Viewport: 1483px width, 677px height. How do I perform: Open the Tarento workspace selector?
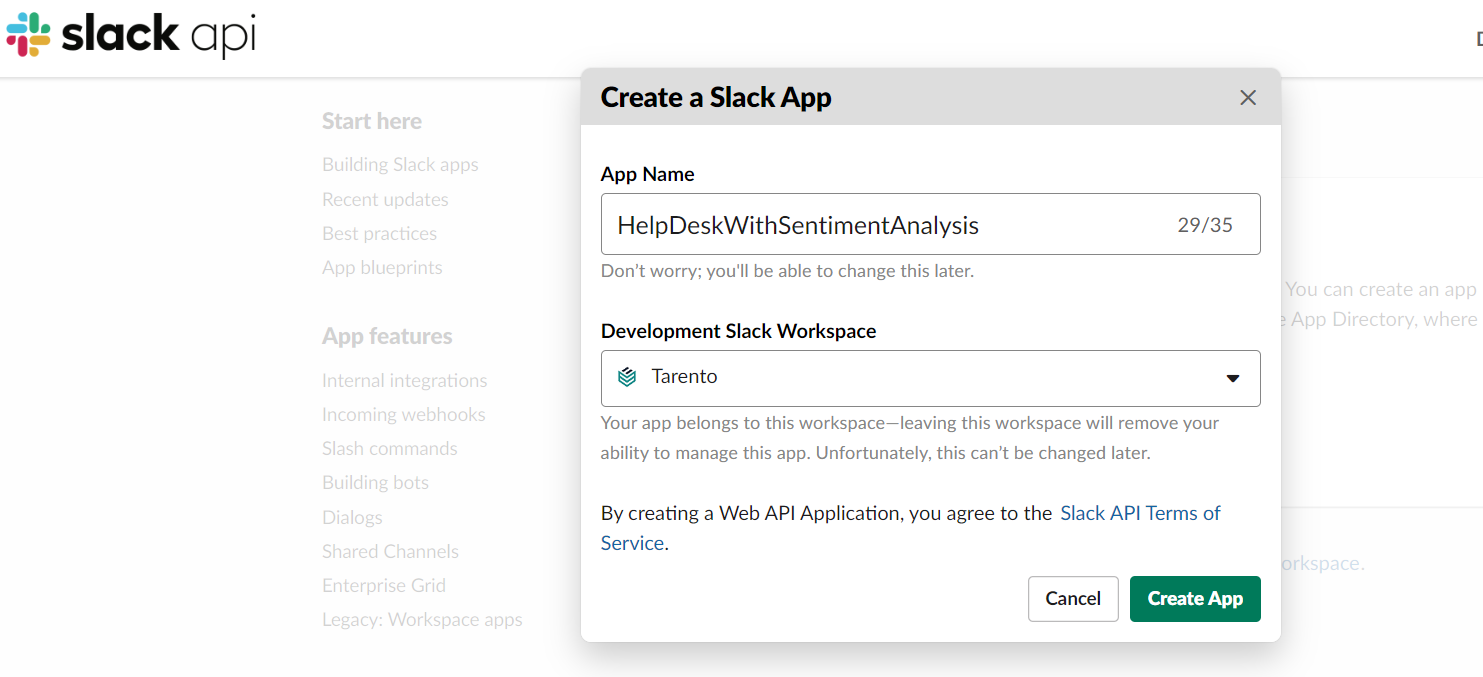[x=930, y=378]
